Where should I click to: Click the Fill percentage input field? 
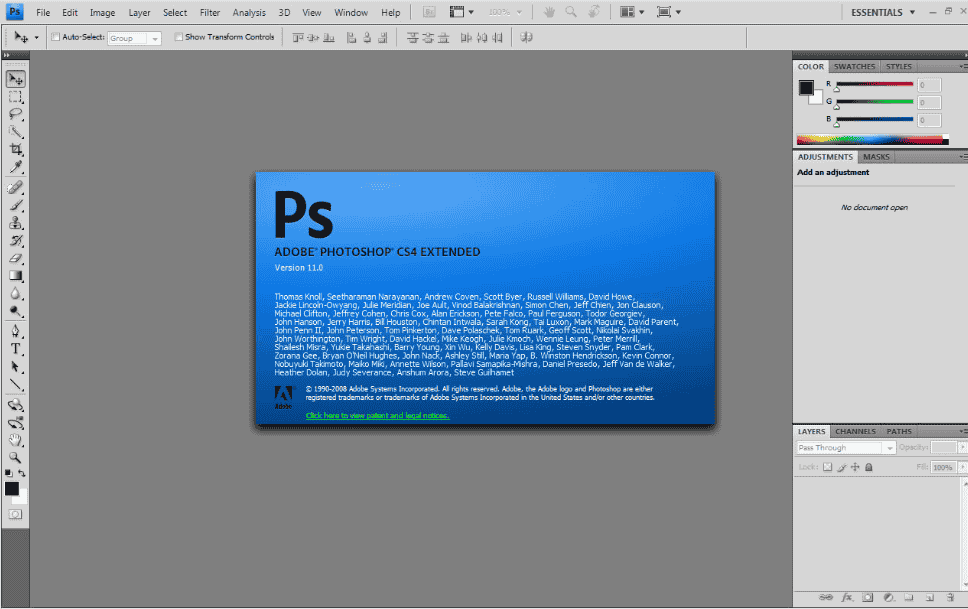point(942,467)
